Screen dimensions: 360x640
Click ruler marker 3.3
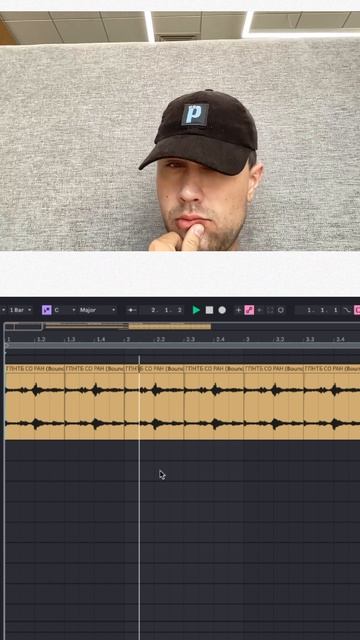[310, 339]
